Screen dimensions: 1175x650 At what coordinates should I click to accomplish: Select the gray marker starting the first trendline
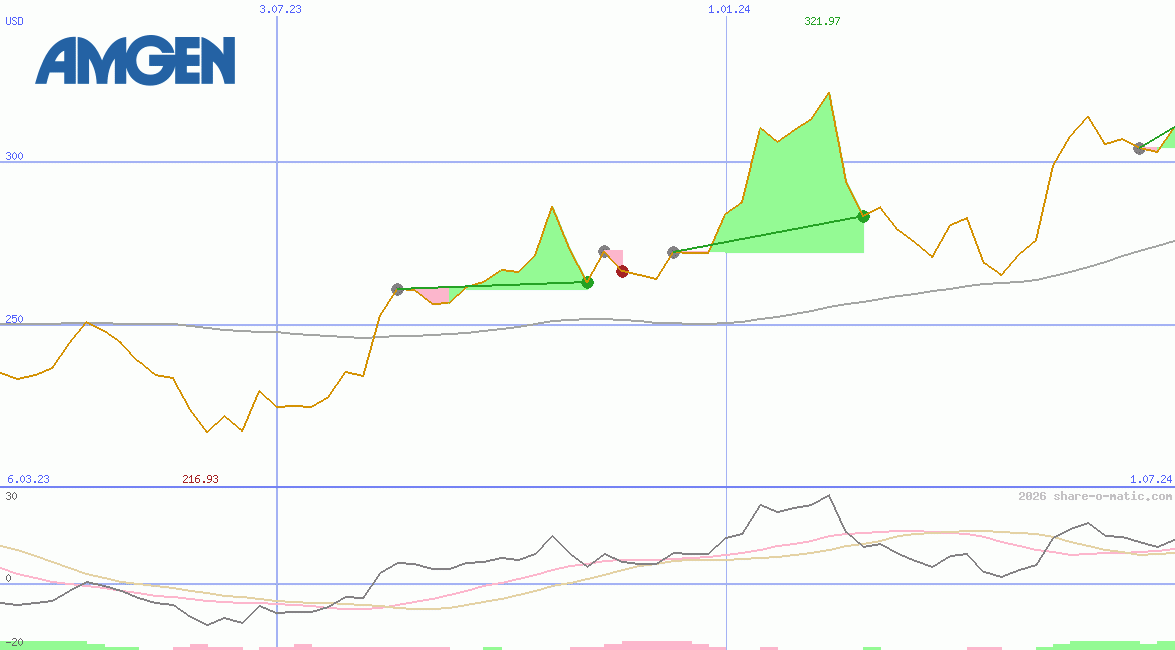pos(397,288)
